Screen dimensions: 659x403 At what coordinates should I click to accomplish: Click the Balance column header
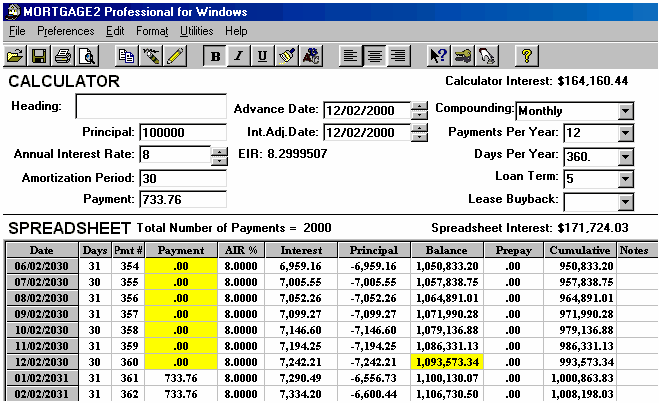click(446, 250)
